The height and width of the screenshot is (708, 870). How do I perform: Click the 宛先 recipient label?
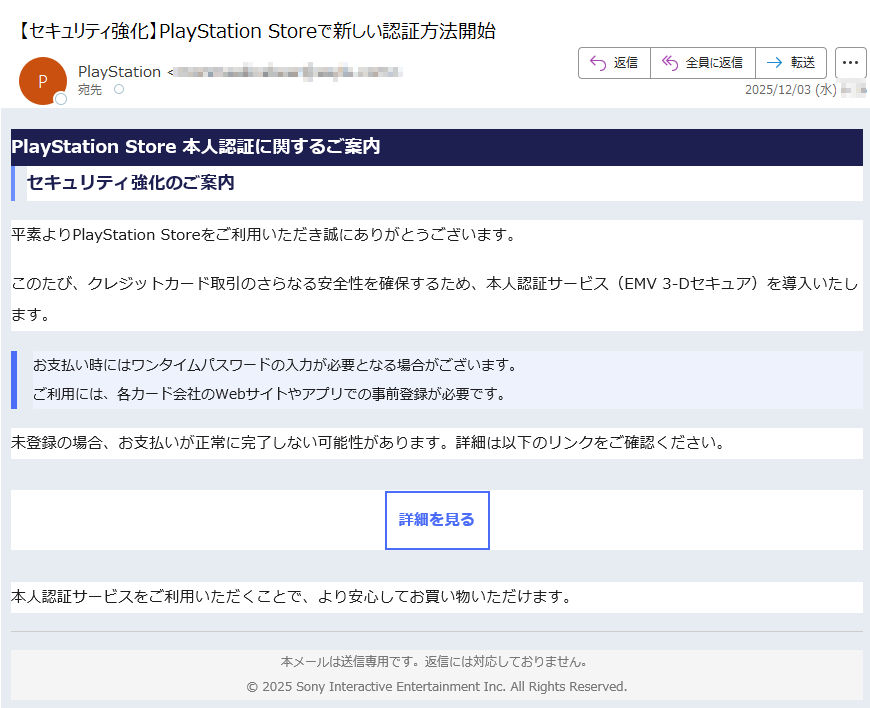90,90
